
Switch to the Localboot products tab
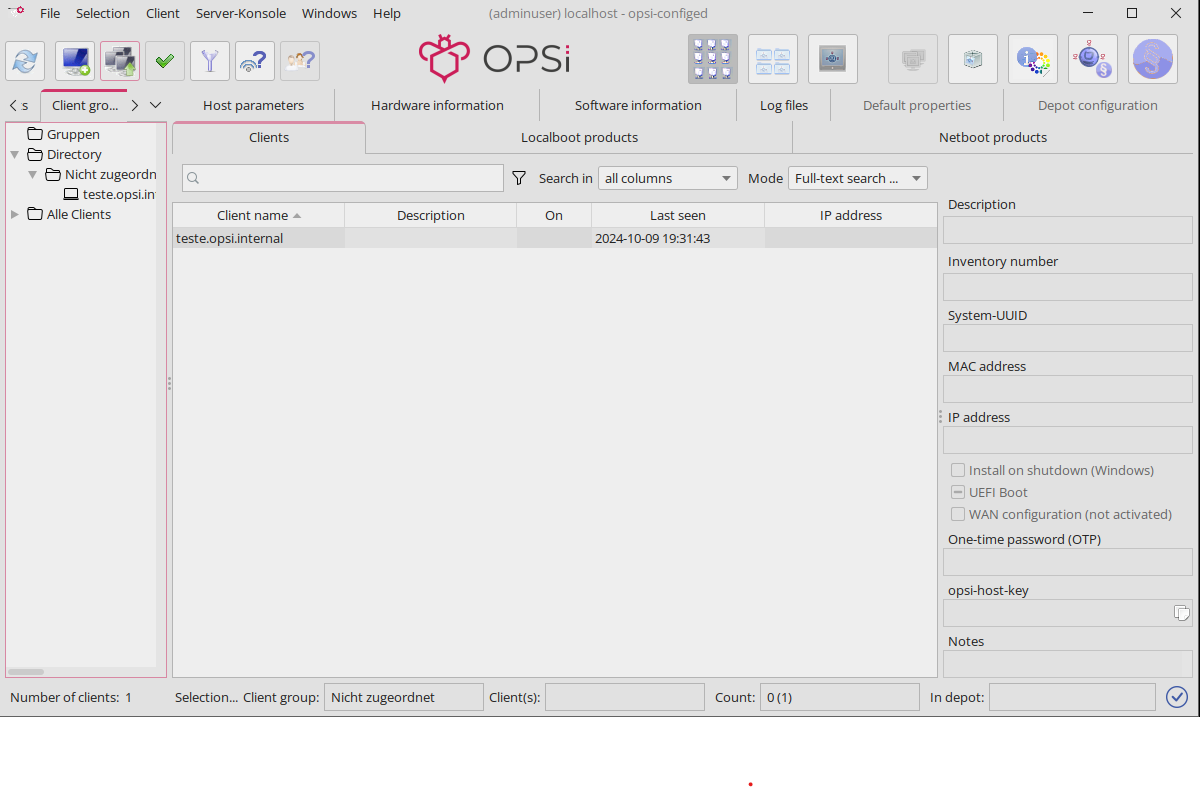pos(579,137)
